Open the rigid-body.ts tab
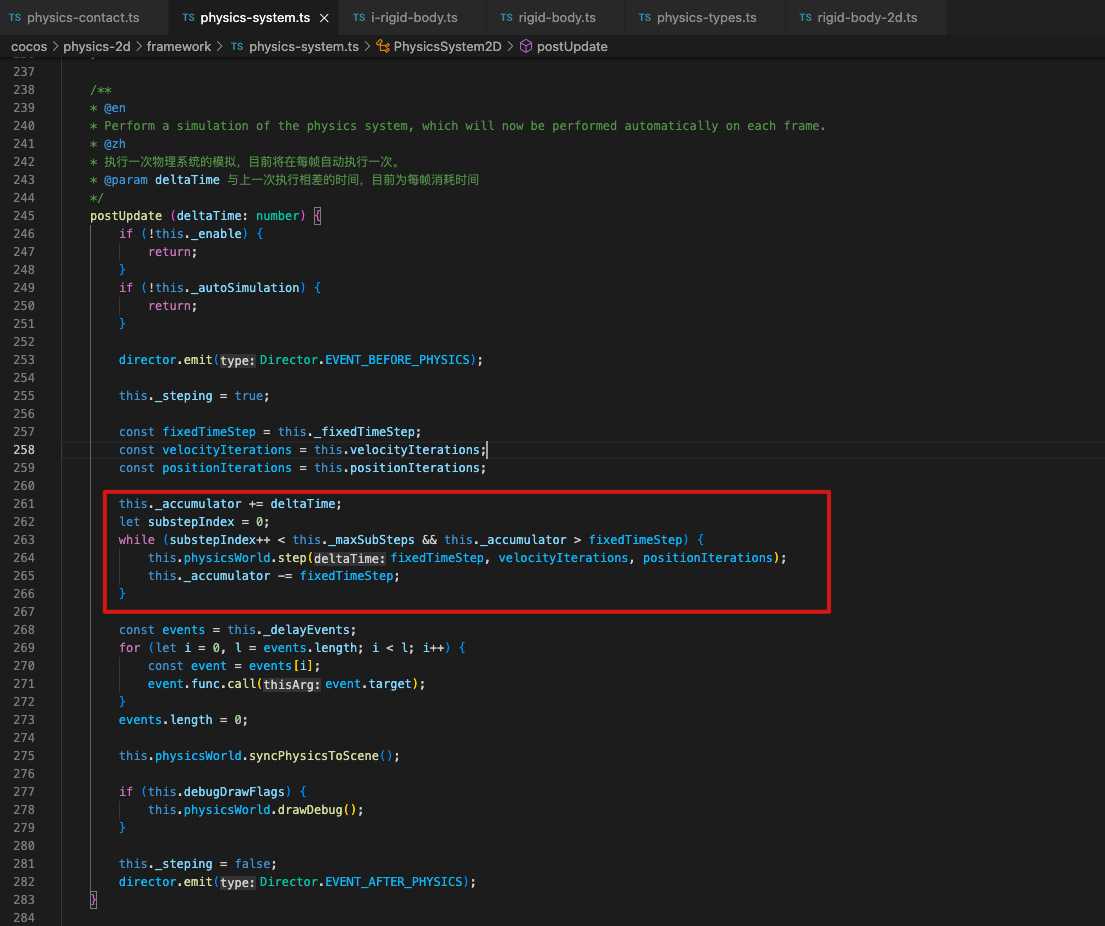 click(556, 18)
